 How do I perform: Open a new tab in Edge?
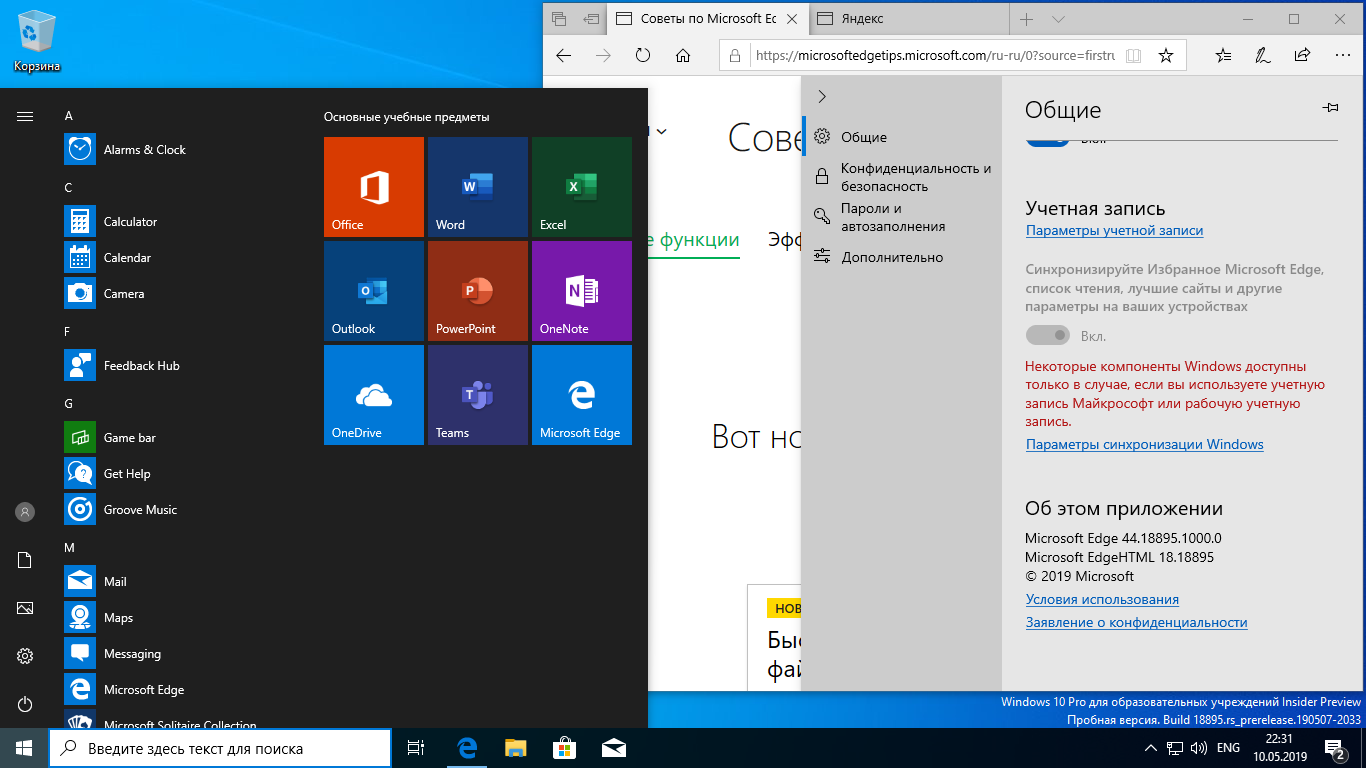[1027, 19]
